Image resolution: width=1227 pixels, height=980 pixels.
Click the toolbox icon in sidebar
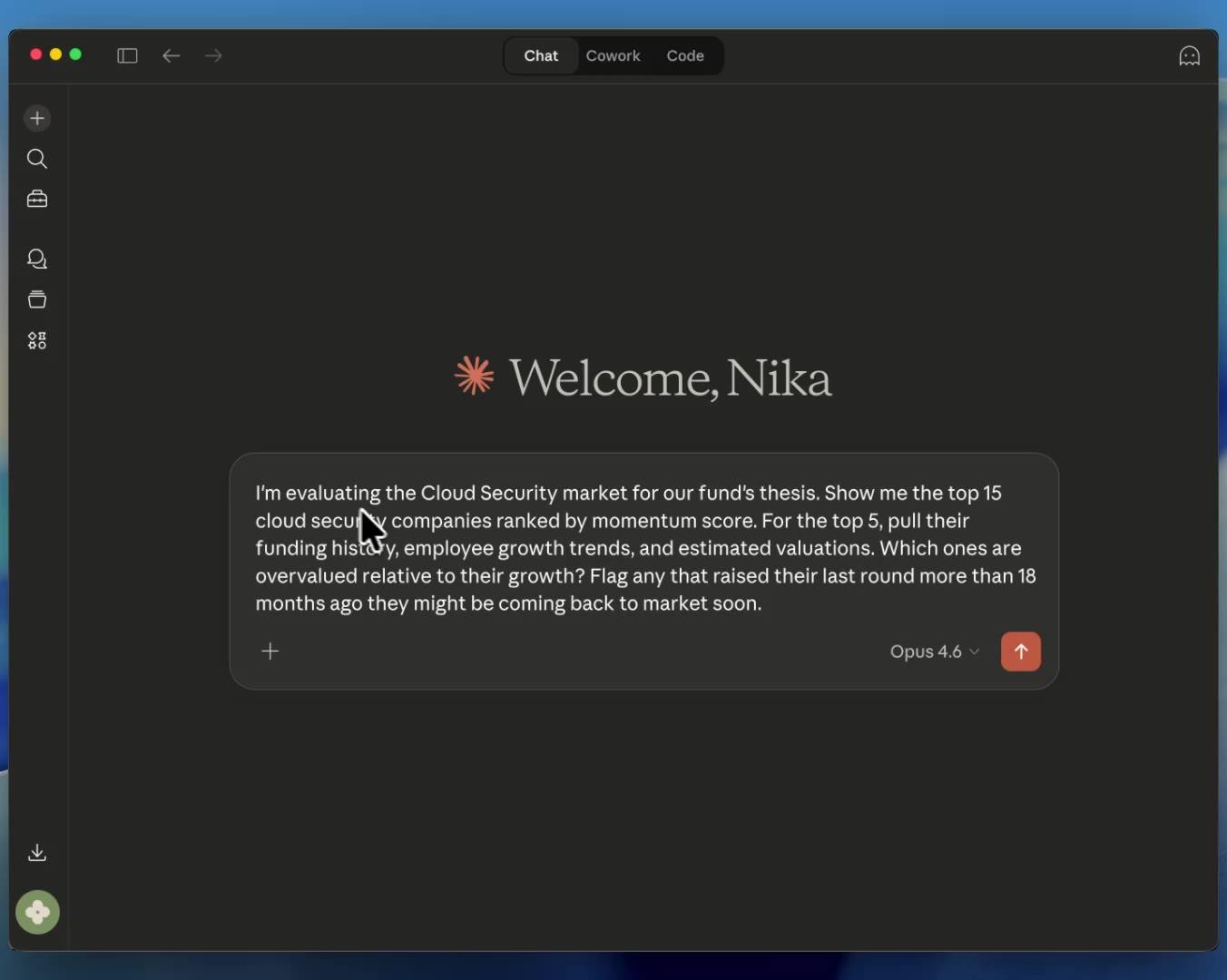pos(37,199)
